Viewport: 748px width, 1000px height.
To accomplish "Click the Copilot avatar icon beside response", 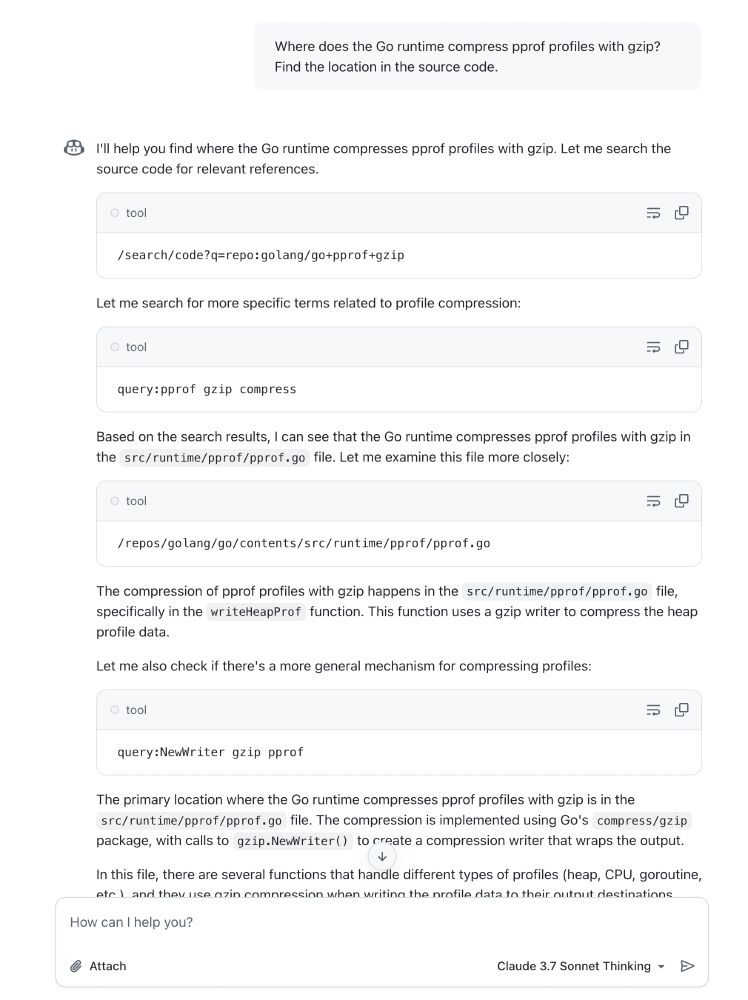I will pyautogui.click(x=74, y=149).
